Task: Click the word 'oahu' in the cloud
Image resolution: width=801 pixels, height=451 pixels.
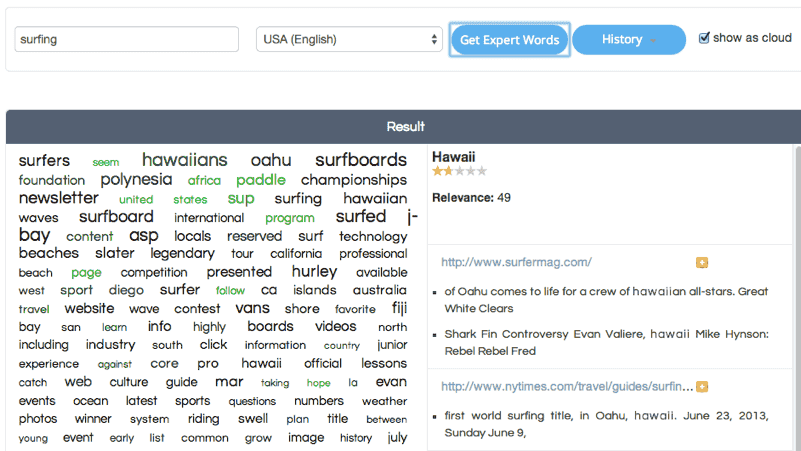Action: tap(271, 160)
